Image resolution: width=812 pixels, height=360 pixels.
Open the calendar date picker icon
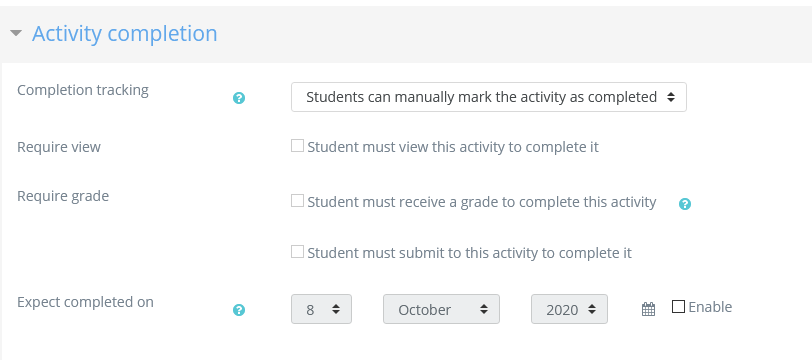pyautogui.click(x=648, y=310)
